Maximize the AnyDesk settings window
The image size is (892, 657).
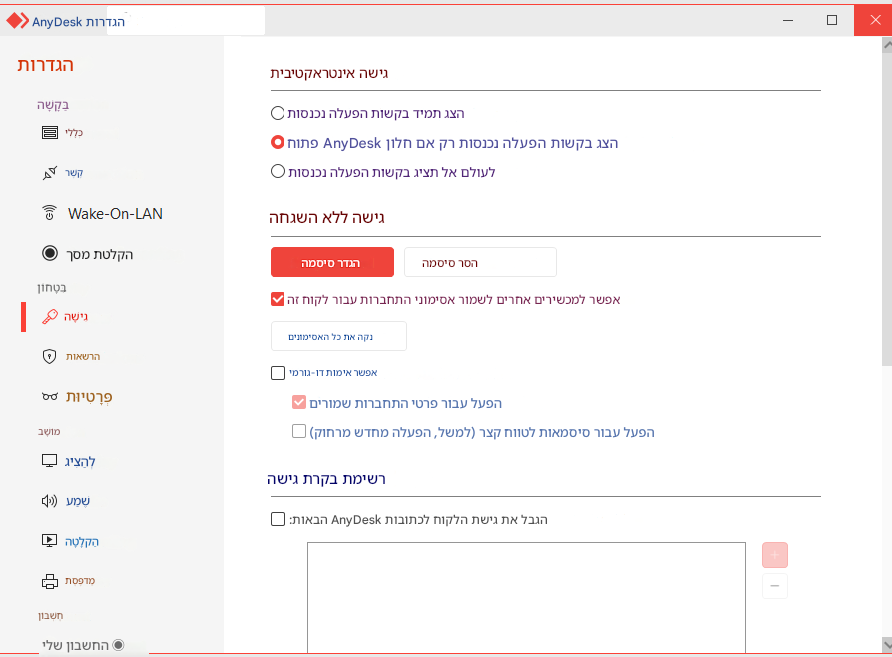click(832, 20)
